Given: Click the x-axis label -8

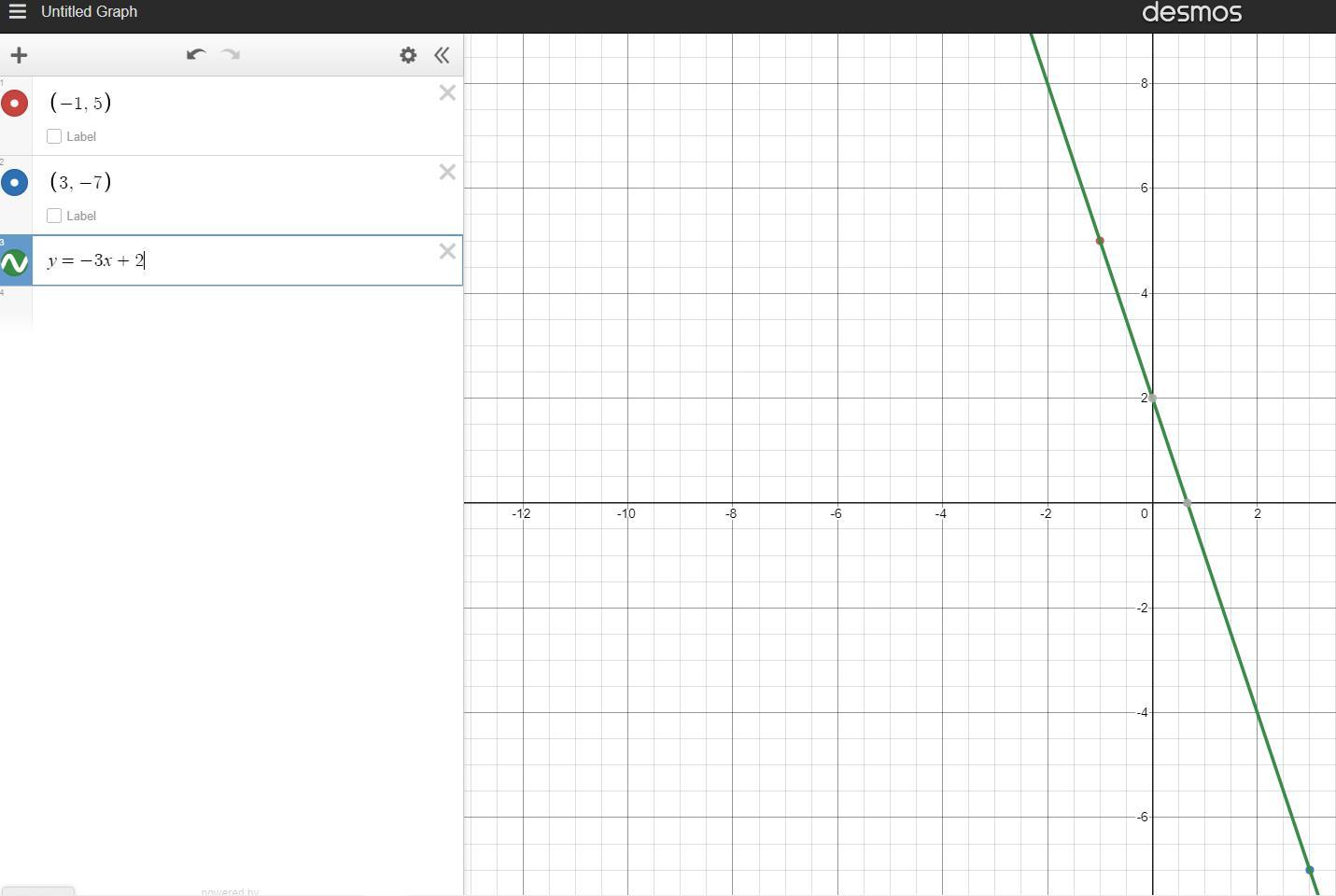Looking at the screenshot, I should tap(731, 513).
